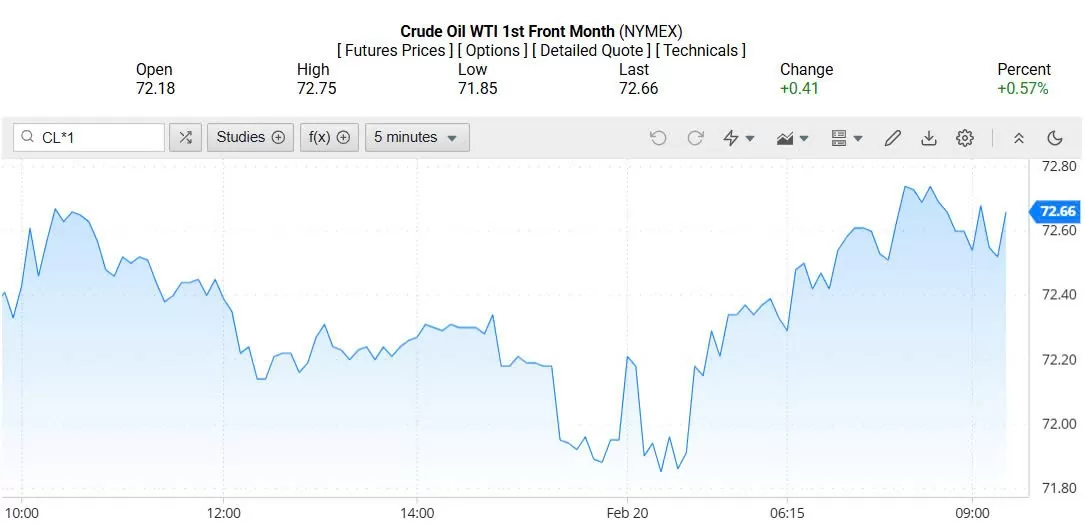Go to the Options link
This screenshot has width=1085, height=524.
493,50
